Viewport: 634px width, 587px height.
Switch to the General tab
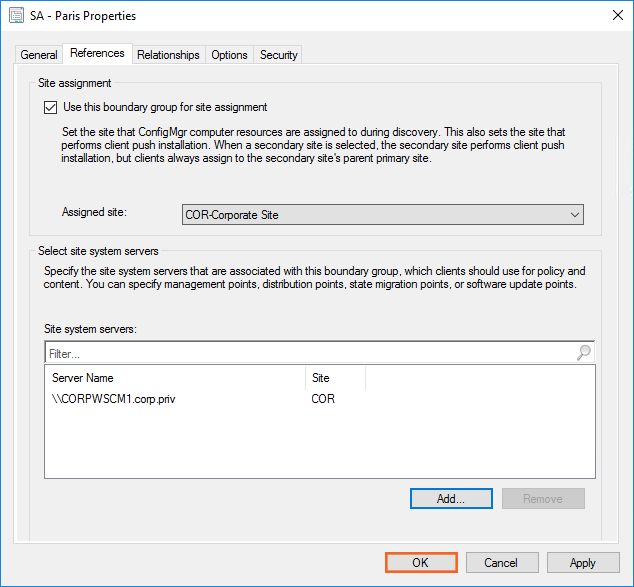click(x=39, y=55)
